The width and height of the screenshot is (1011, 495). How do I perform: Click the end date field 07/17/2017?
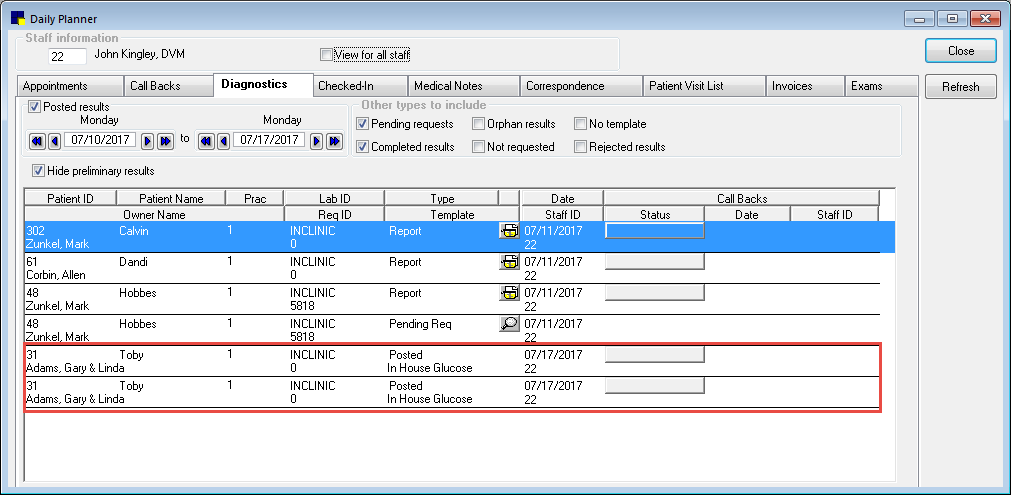[269, 141]
